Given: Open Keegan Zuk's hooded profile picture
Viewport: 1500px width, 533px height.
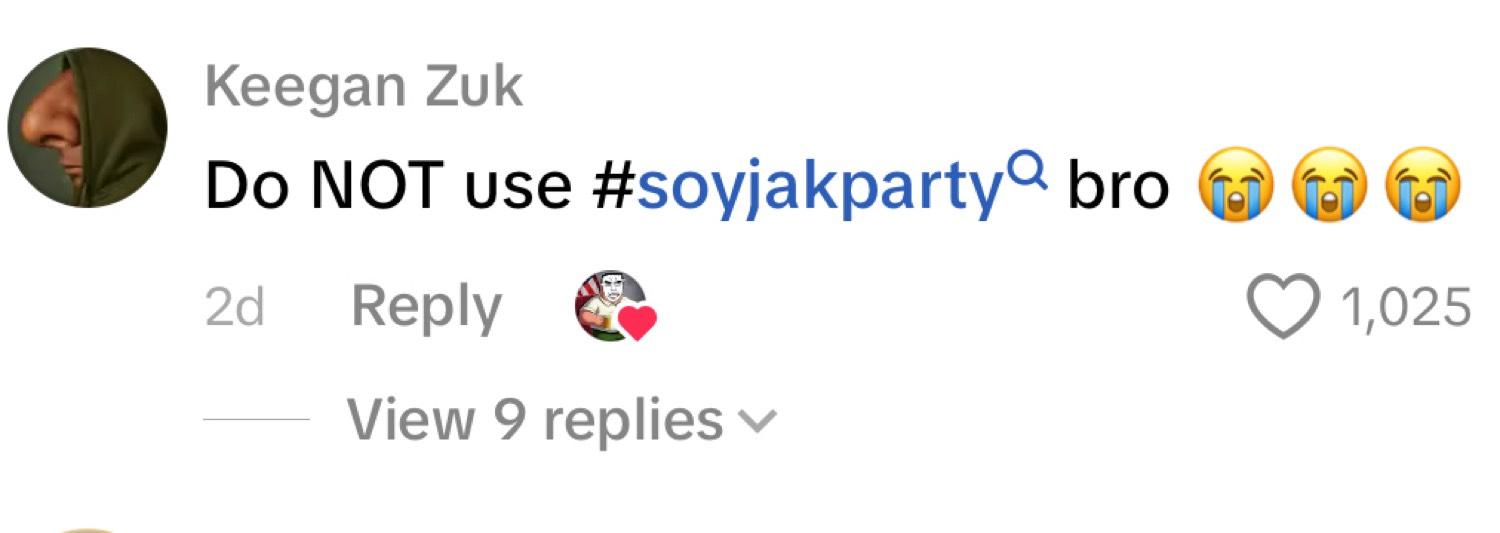Looking at the screenshot, I should click(87, 128).
